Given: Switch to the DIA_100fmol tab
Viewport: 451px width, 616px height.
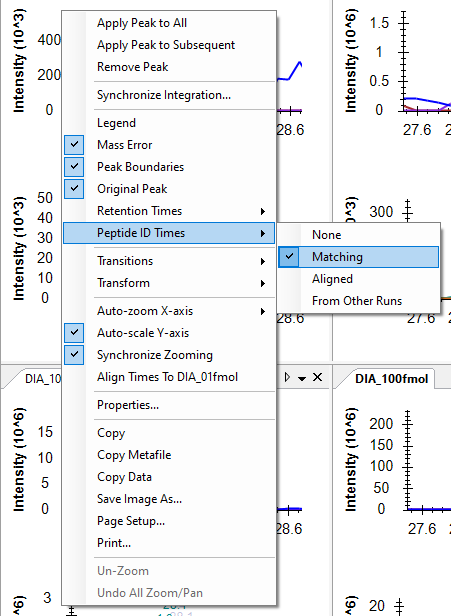Looking at the screenshot, I should point(391,379).
